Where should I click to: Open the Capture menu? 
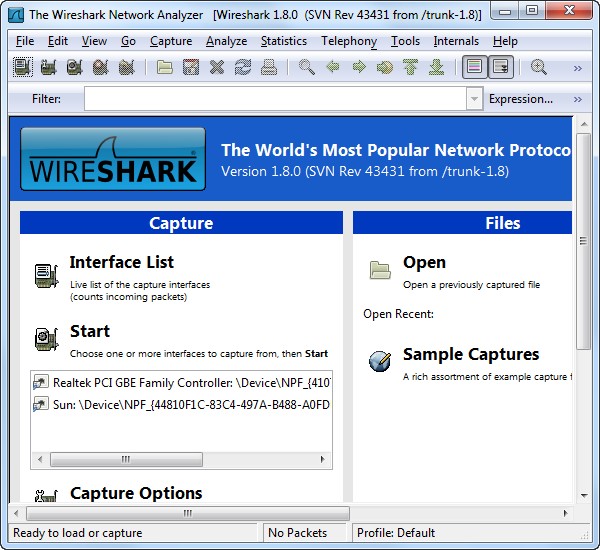click(x=171, y=41)
